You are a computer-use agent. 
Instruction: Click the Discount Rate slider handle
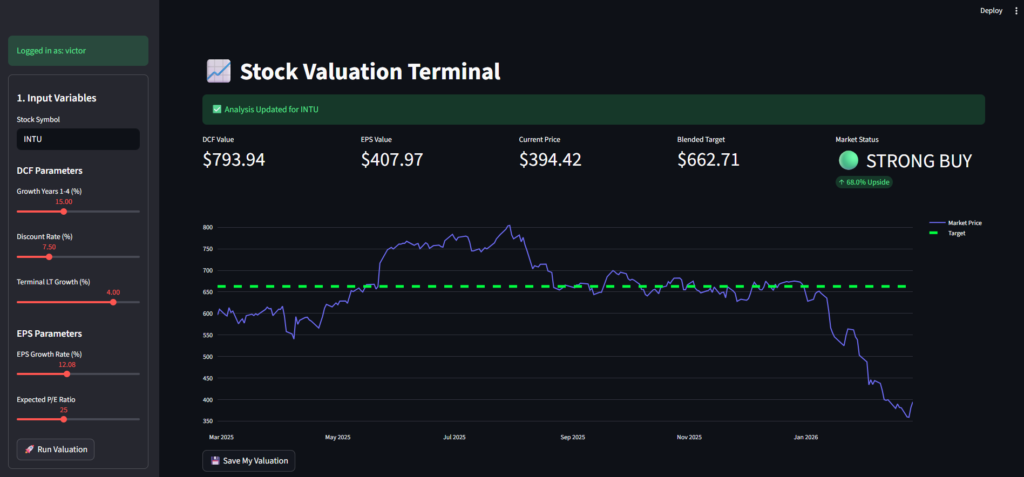point(49,256)
